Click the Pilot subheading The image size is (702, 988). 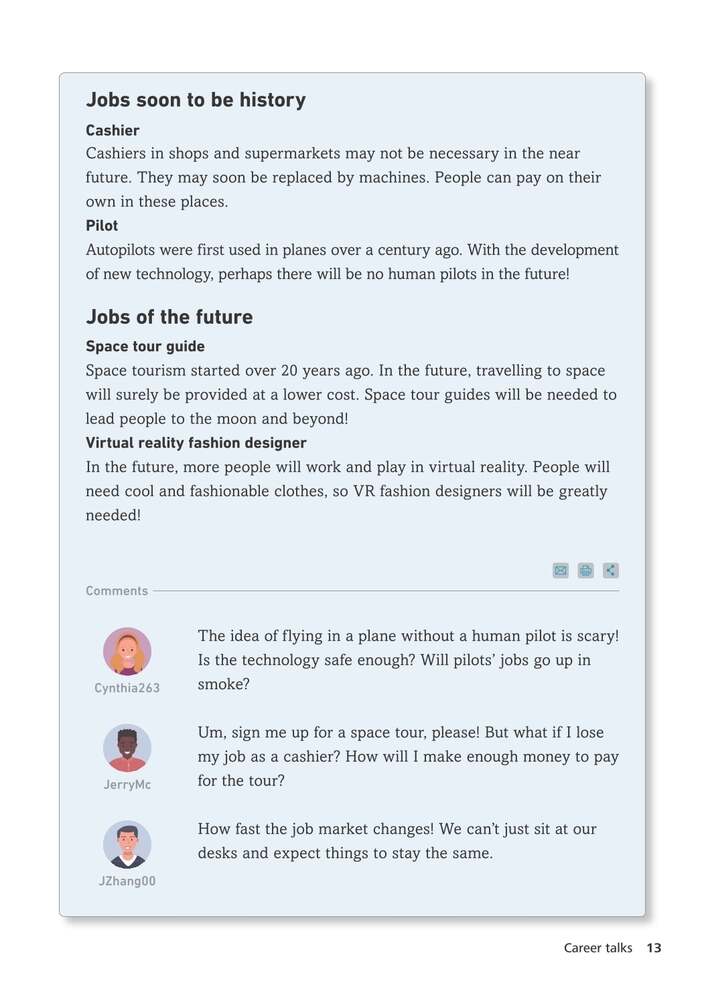[x=102, y=226]
